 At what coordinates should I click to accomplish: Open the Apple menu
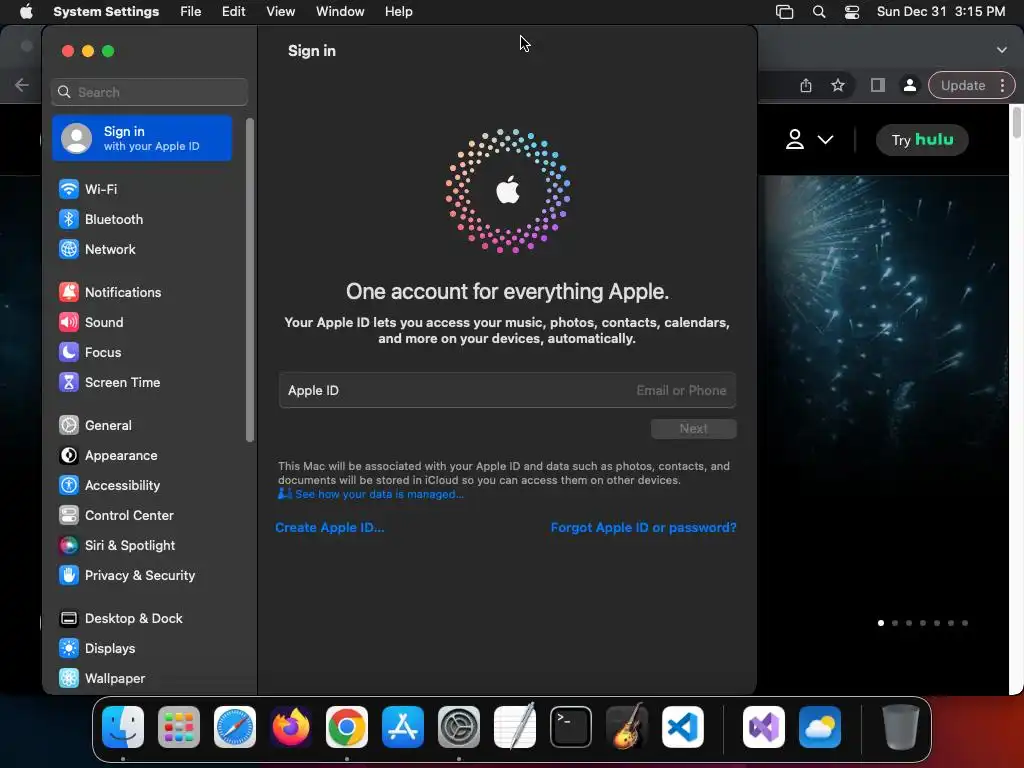26,12
